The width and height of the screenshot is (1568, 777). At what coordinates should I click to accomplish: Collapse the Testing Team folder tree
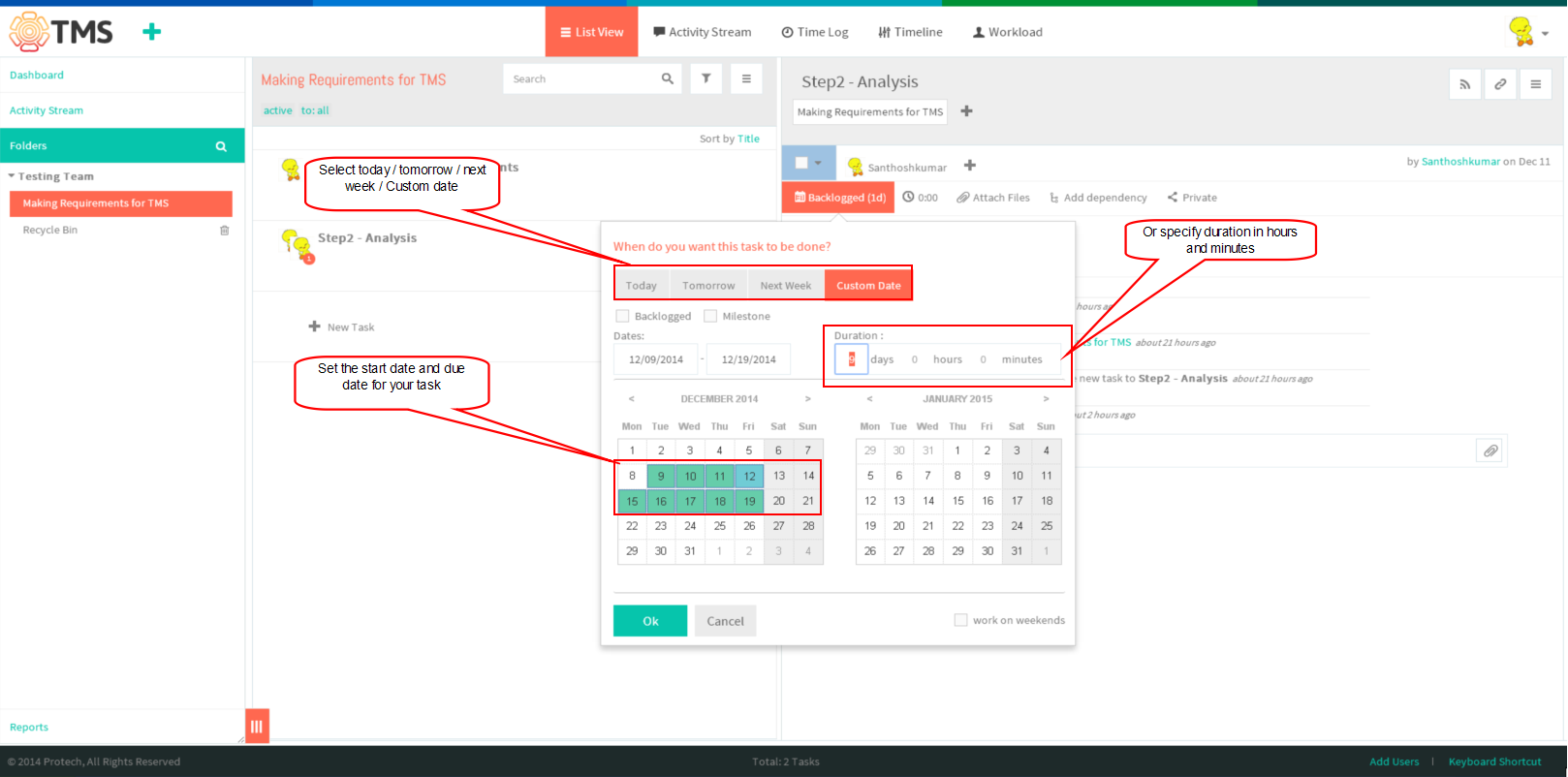click(12, 176)
